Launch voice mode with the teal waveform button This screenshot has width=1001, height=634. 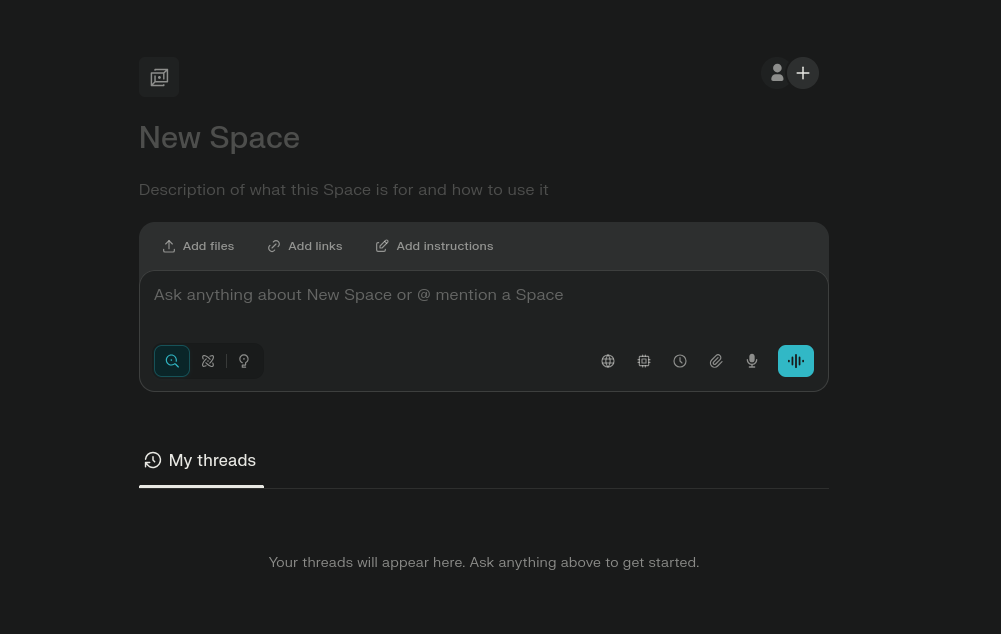pos(796,361)
